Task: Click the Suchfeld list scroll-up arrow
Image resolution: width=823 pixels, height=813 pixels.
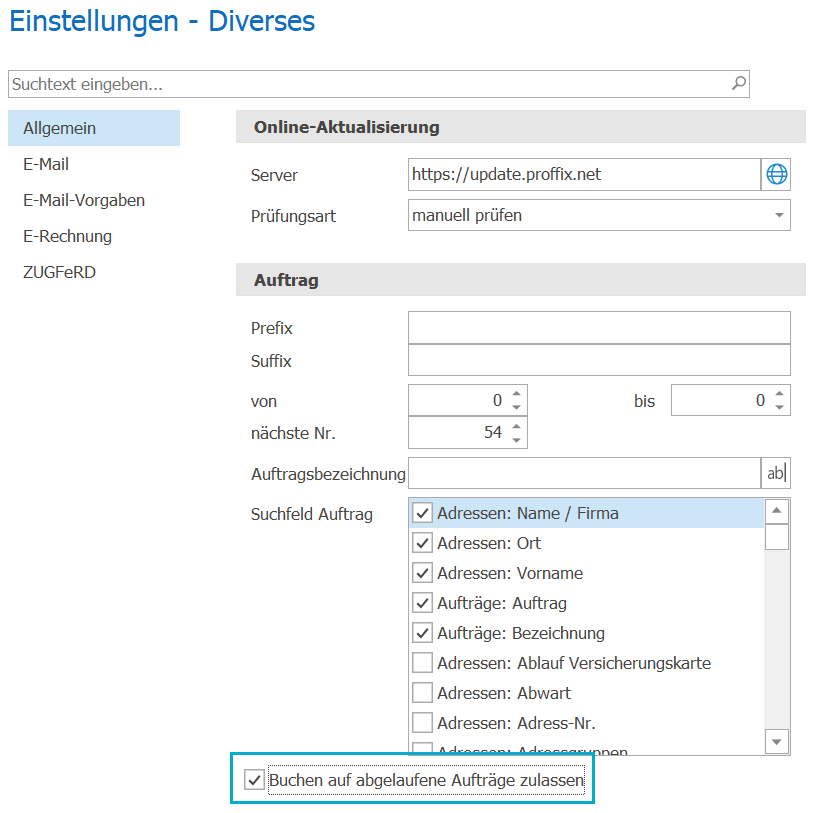Action: [x=777, y=511]
